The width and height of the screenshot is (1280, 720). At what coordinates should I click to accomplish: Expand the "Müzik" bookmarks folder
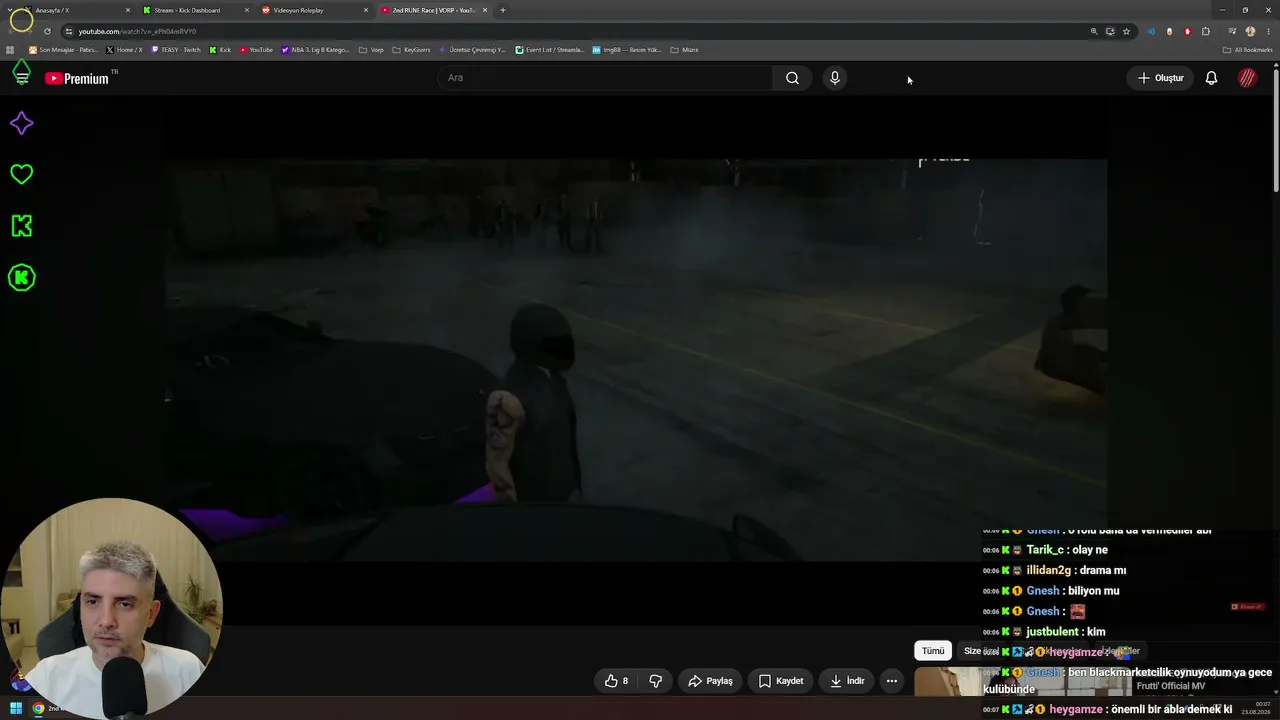click(x=684, y=50)
